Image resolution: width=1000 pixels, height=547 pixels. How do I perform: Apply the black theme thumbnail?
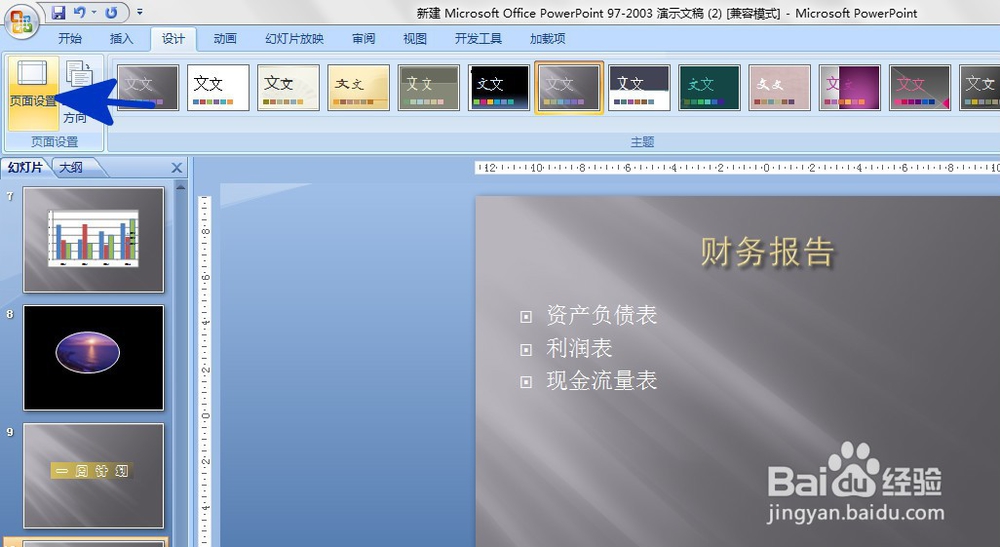click(499, 87)
